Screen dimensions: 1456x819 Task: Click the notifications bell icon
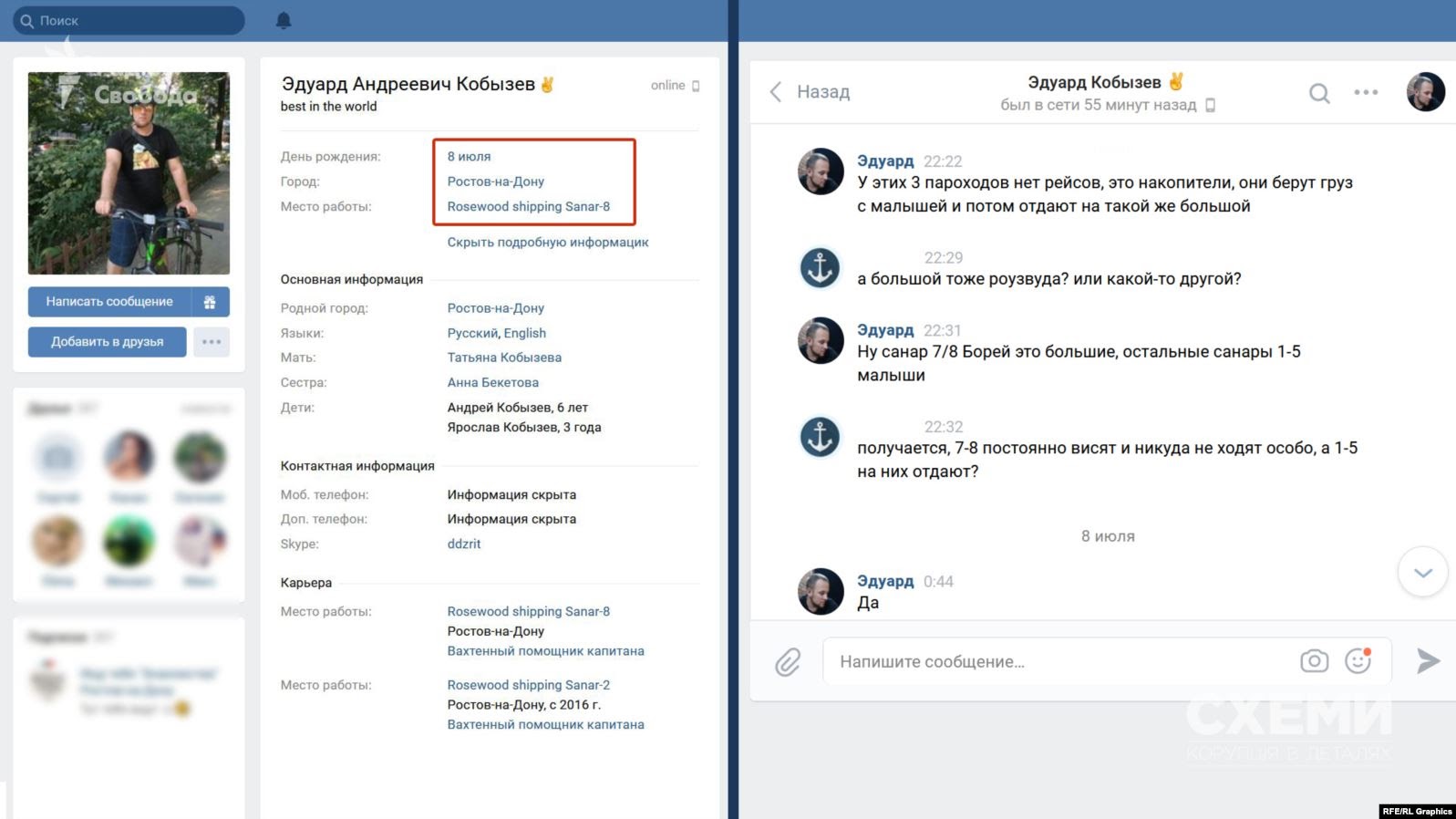coord(284,20)
